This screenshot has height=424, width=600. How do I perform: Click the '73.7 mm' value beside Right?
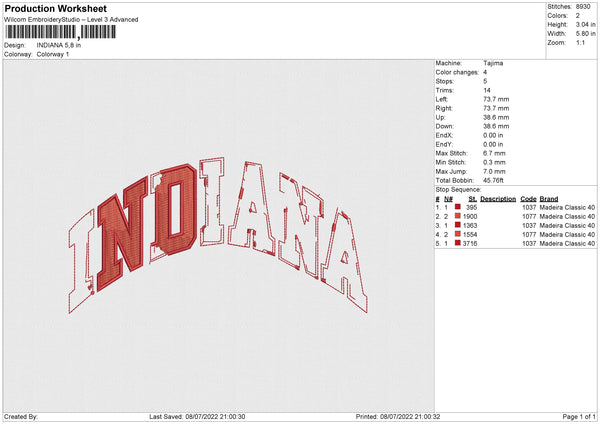coord(496,108)
